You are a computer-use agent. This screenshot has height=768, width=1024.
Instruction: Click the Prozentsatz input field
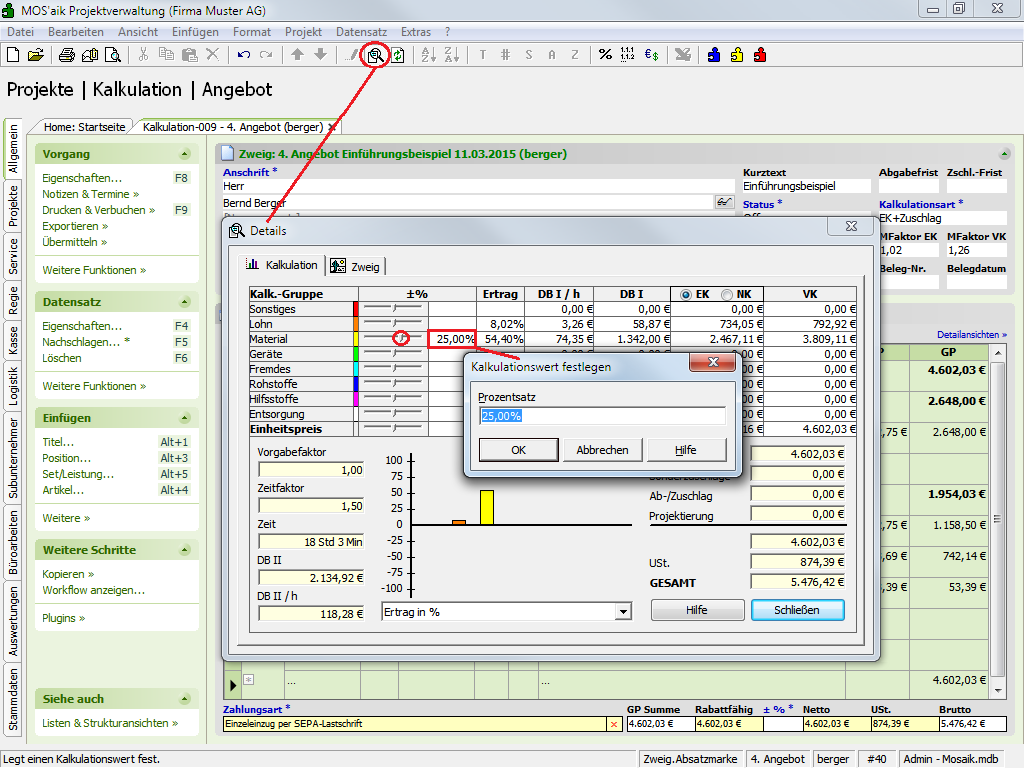click(x=602, y=416)
